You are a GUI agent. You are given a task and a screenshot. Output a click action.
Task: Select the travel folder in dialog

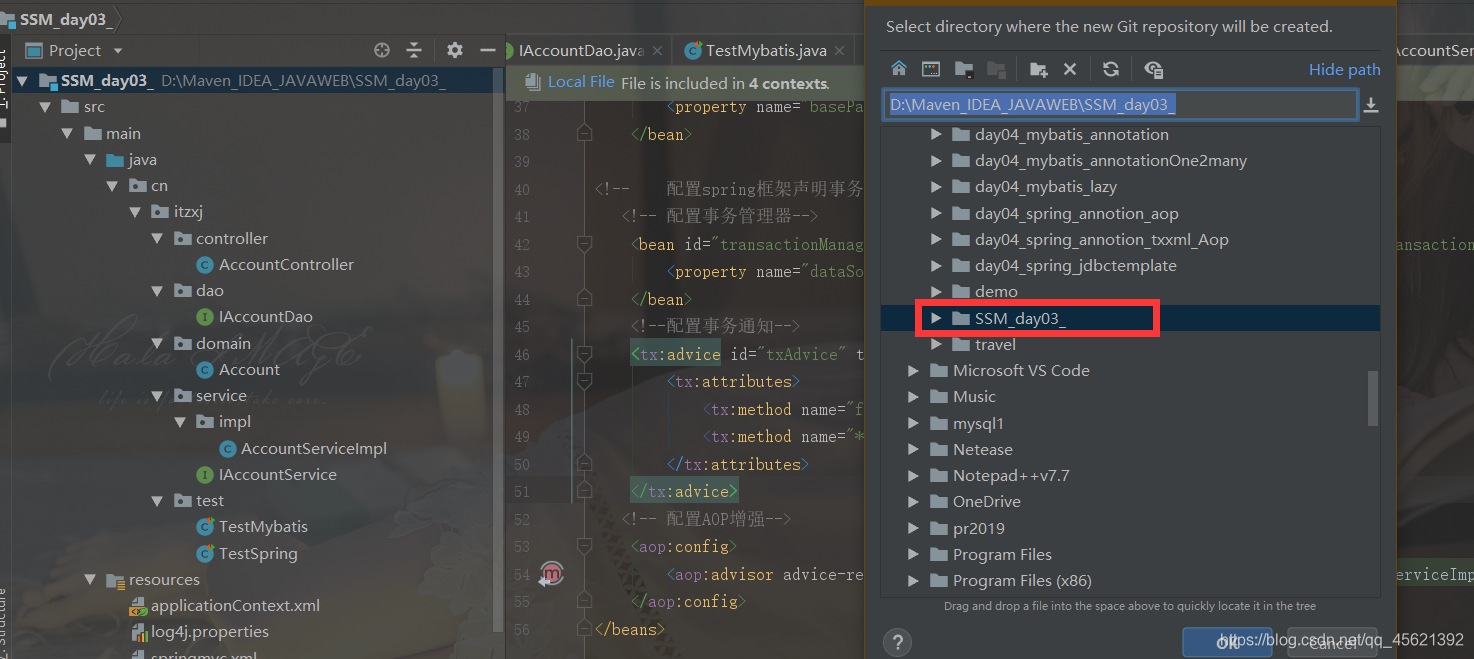995,345
